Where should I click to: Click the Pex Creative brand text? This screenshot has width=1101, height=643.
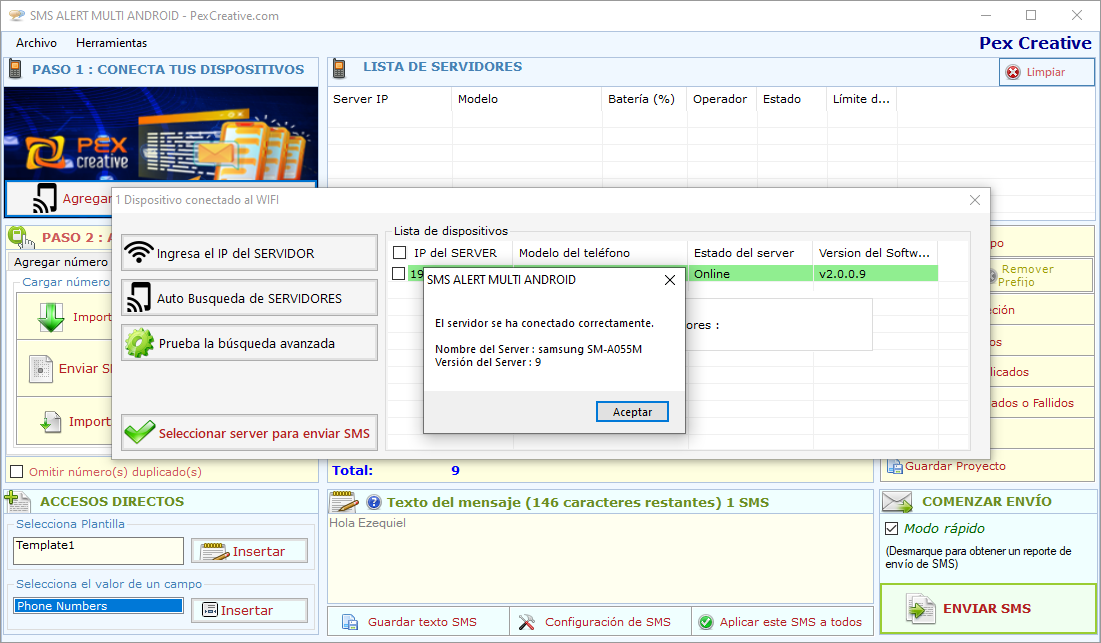click(x=1035, y=43)
